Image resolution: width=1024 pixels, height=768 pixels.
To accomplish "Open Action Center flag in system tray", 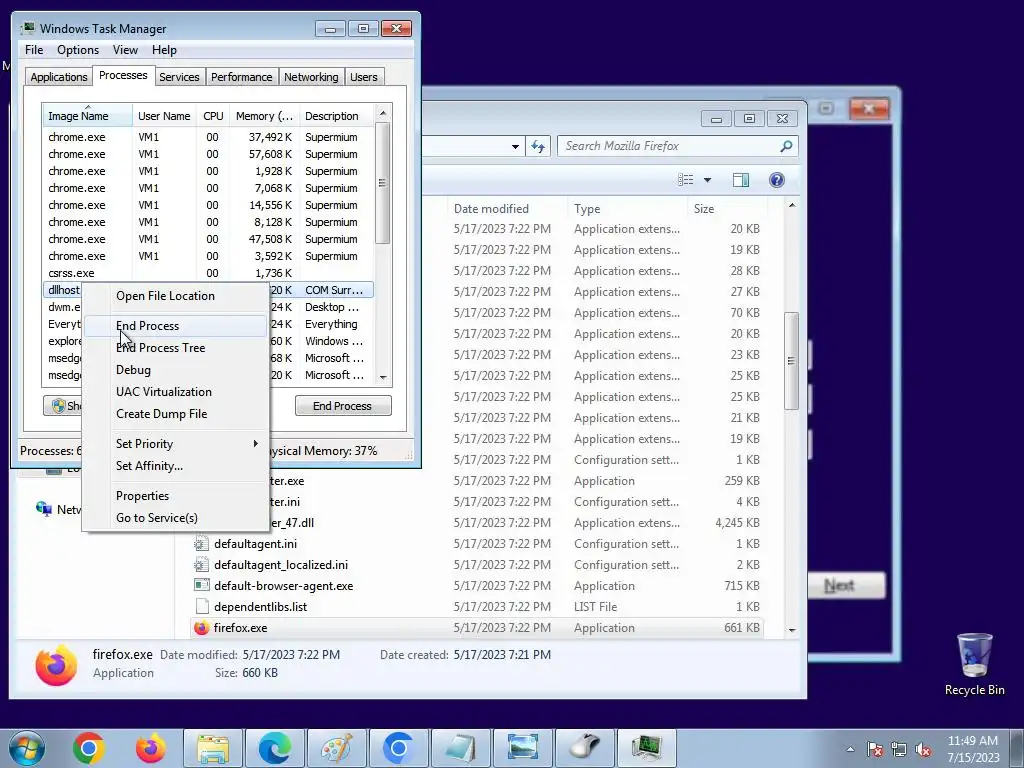I will coord(875,749).
